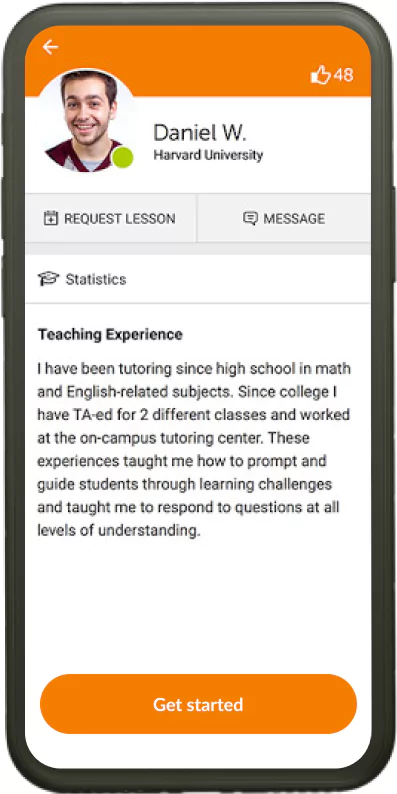Tap the Harvard University label
Image resolution: width=397 pixels, height=794 pixels.
coord(208,155)
